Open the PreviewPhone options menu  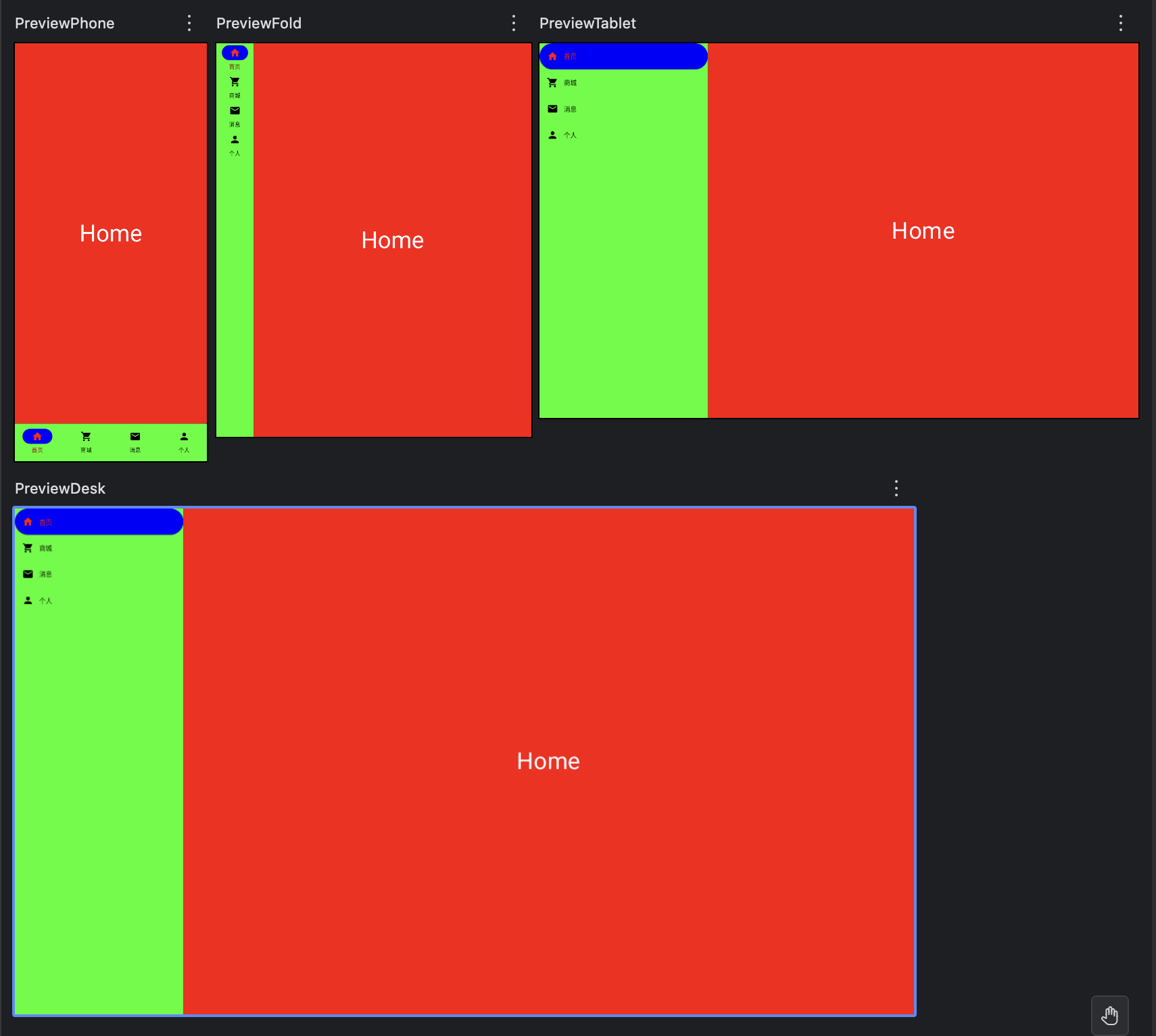point(189,22)
